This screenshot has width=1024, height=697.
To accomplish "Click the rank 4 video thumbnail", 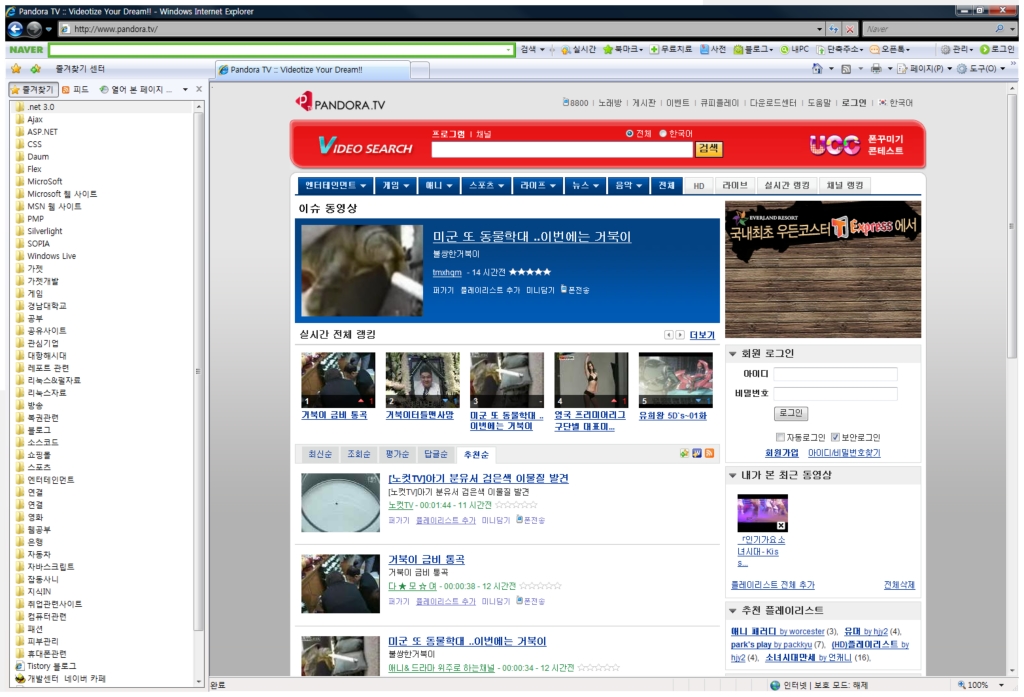I will pos(591,380).
